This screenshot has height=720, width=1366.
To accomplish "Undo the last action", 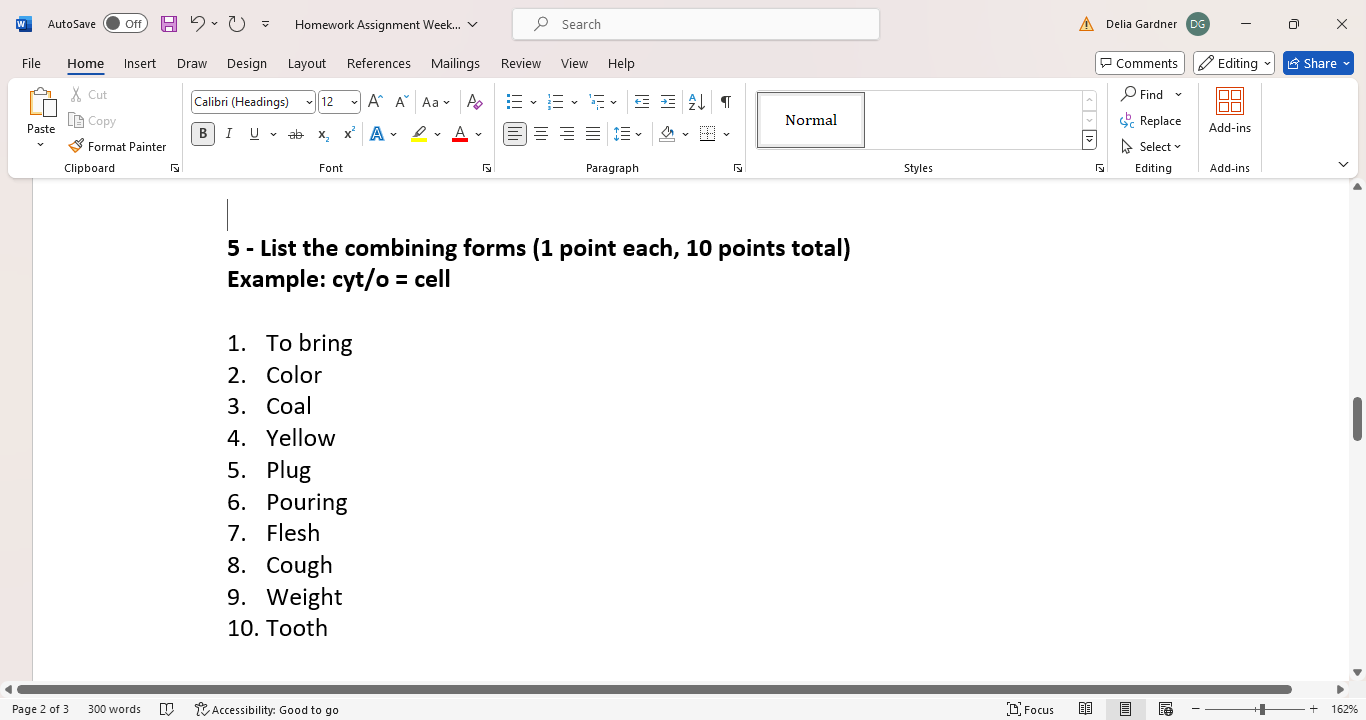I will point(197,24).
